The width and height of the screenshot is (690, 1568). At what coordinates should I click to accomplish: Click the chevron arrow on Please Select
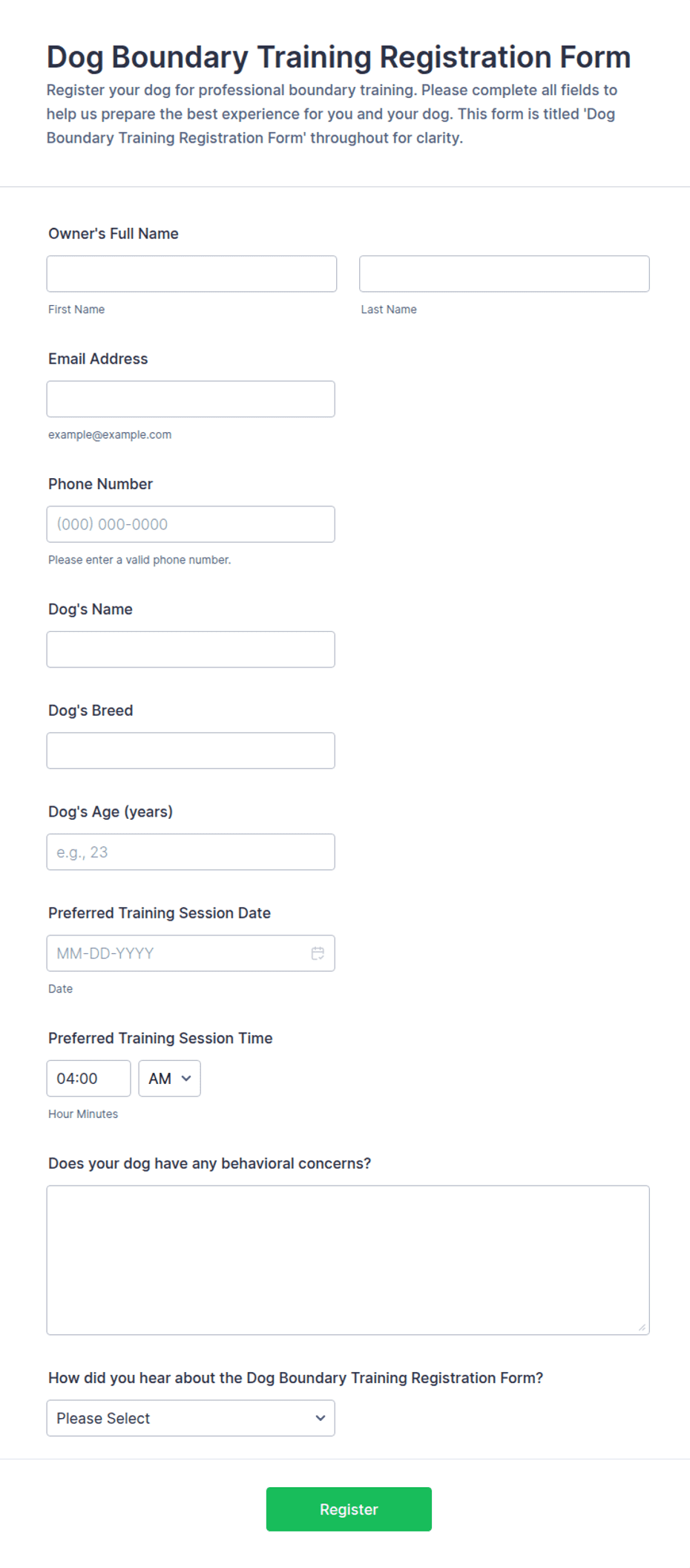point(321,1418)
